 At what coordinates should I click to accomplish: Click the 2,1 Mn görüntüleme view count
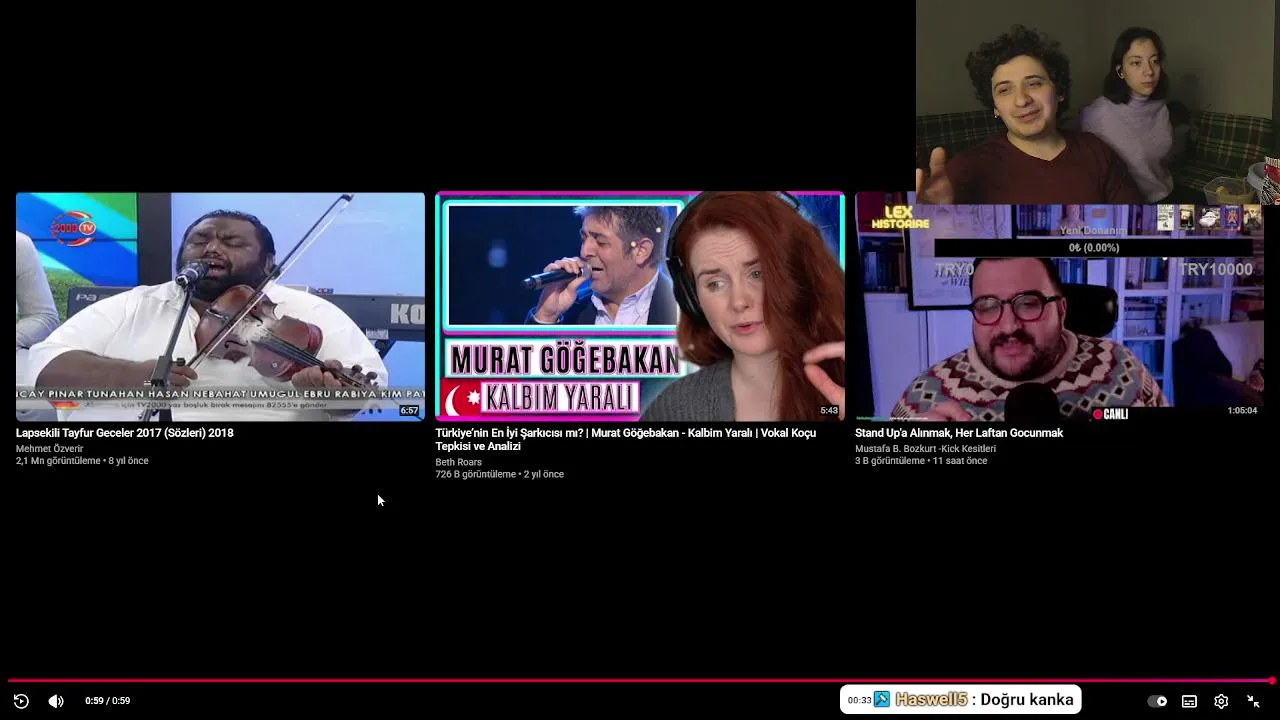pyautogui.click(x=58, y=461)
